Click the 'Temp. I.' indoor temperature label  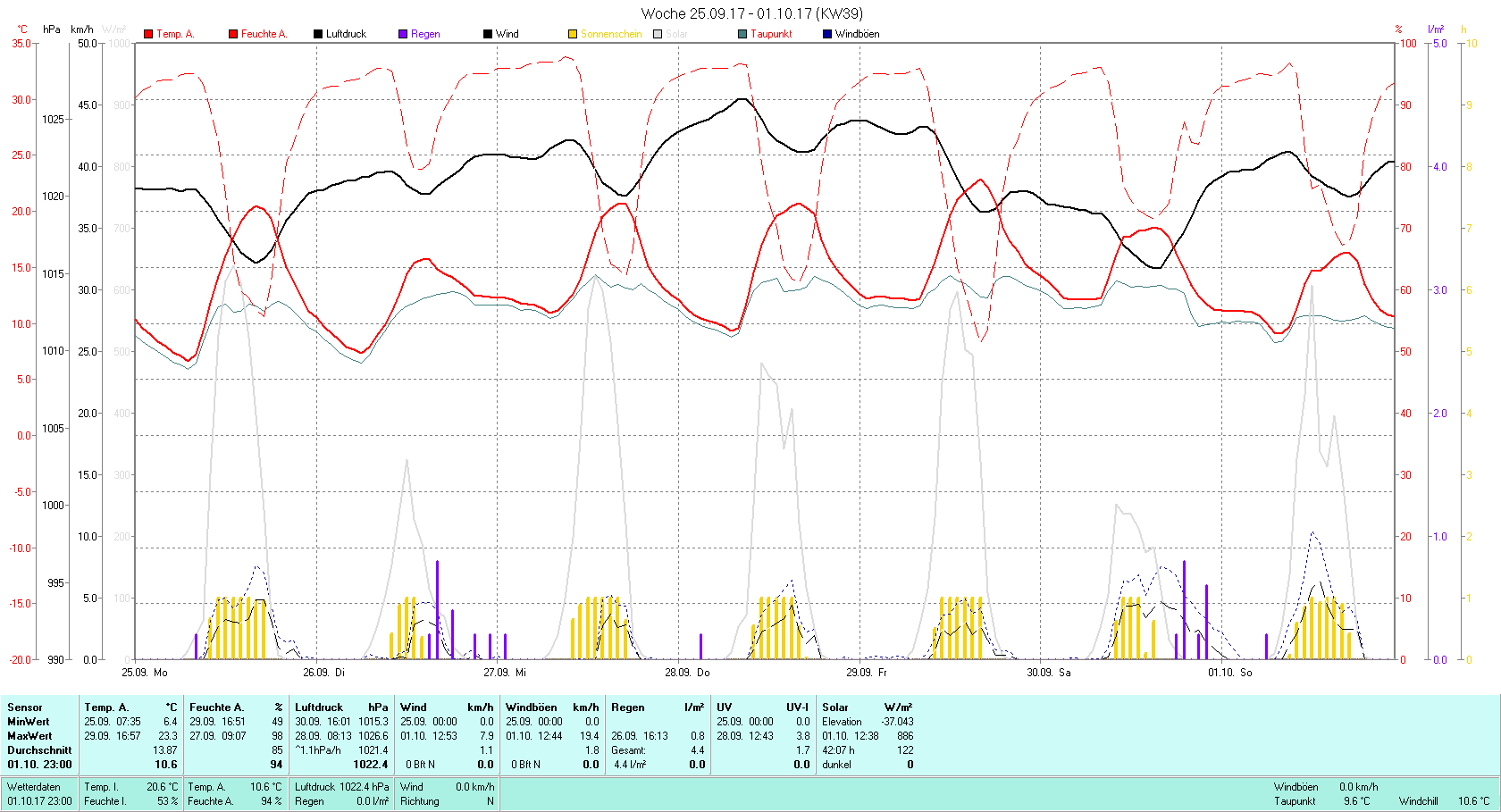[102, 787]
